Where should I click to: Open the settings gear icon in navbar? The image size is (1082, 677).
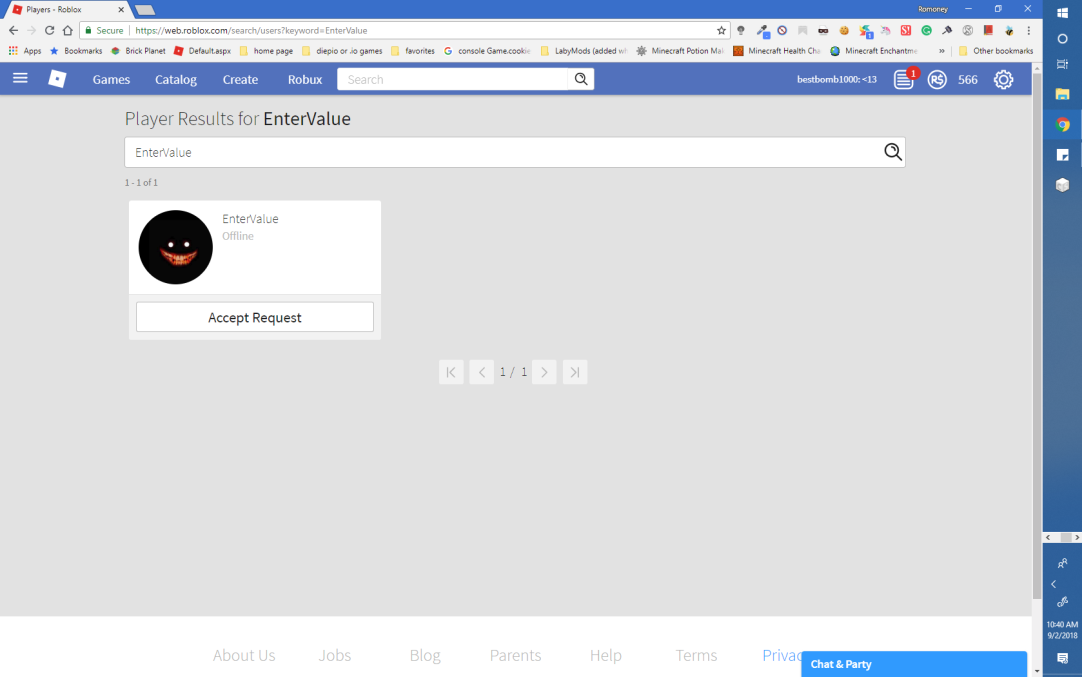[1003, 79]
